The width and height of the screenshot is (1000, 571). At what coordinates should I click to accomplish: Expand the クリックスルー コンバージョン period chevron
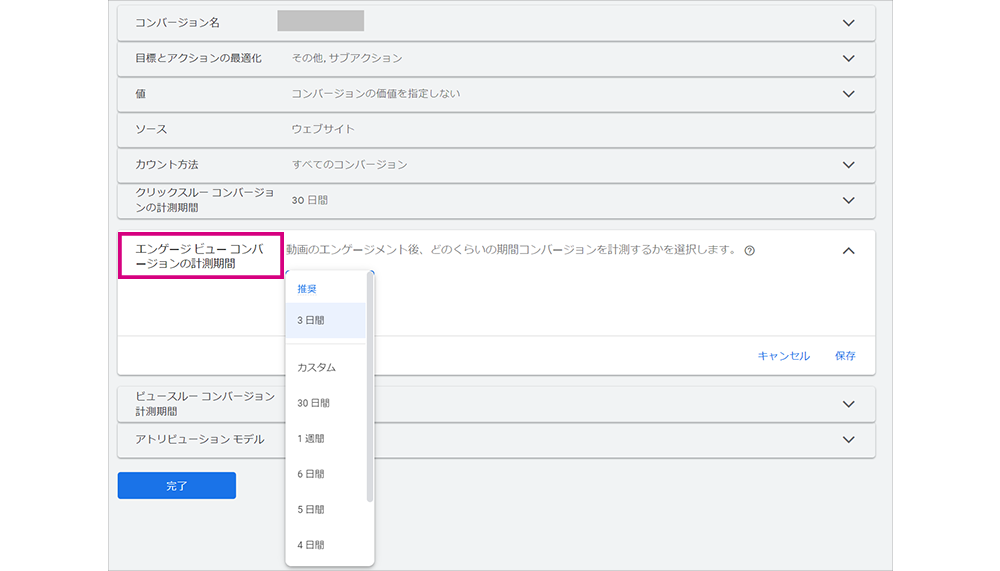pyautogui.click(x=848, y=200)
